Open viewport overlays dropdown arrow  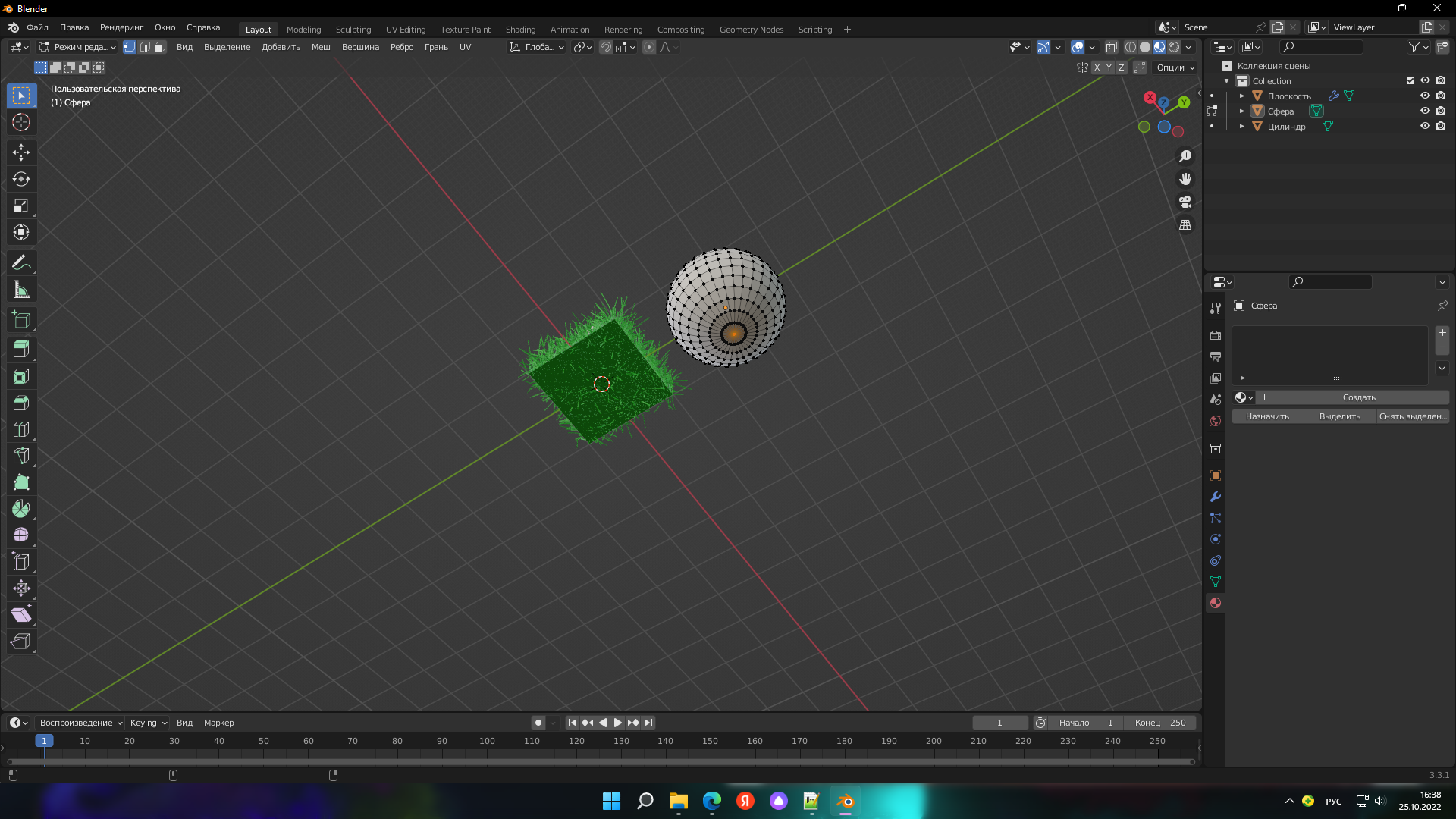(x=1092, y=47)
